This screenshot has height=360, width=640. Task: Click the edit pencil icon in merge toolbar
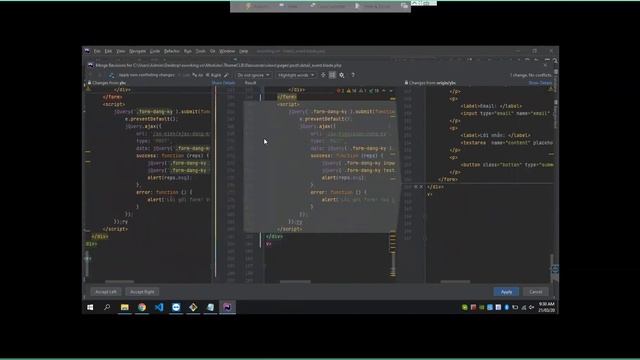226,75
